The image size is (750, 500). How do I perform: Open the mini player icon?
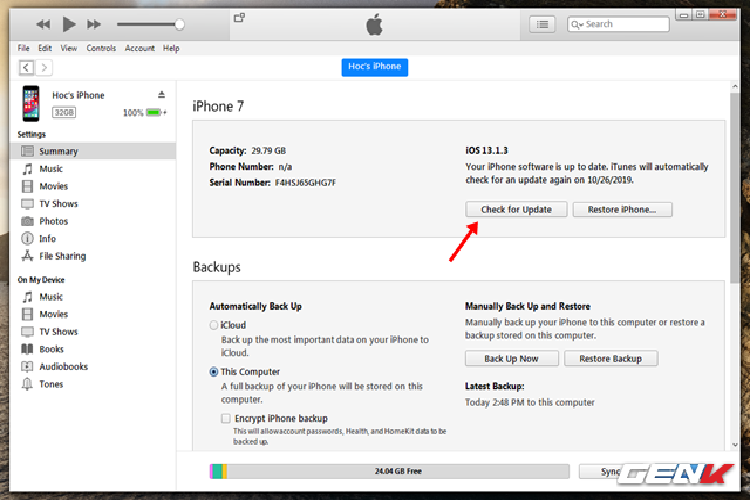[x=239, y=18]
